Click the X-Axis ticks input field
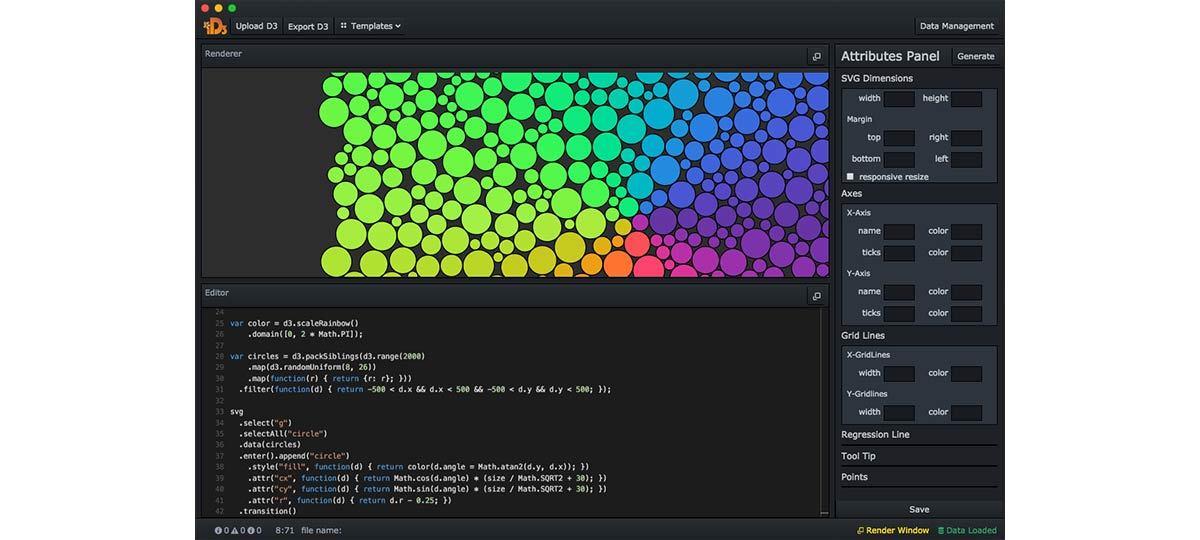 (899, 253)
